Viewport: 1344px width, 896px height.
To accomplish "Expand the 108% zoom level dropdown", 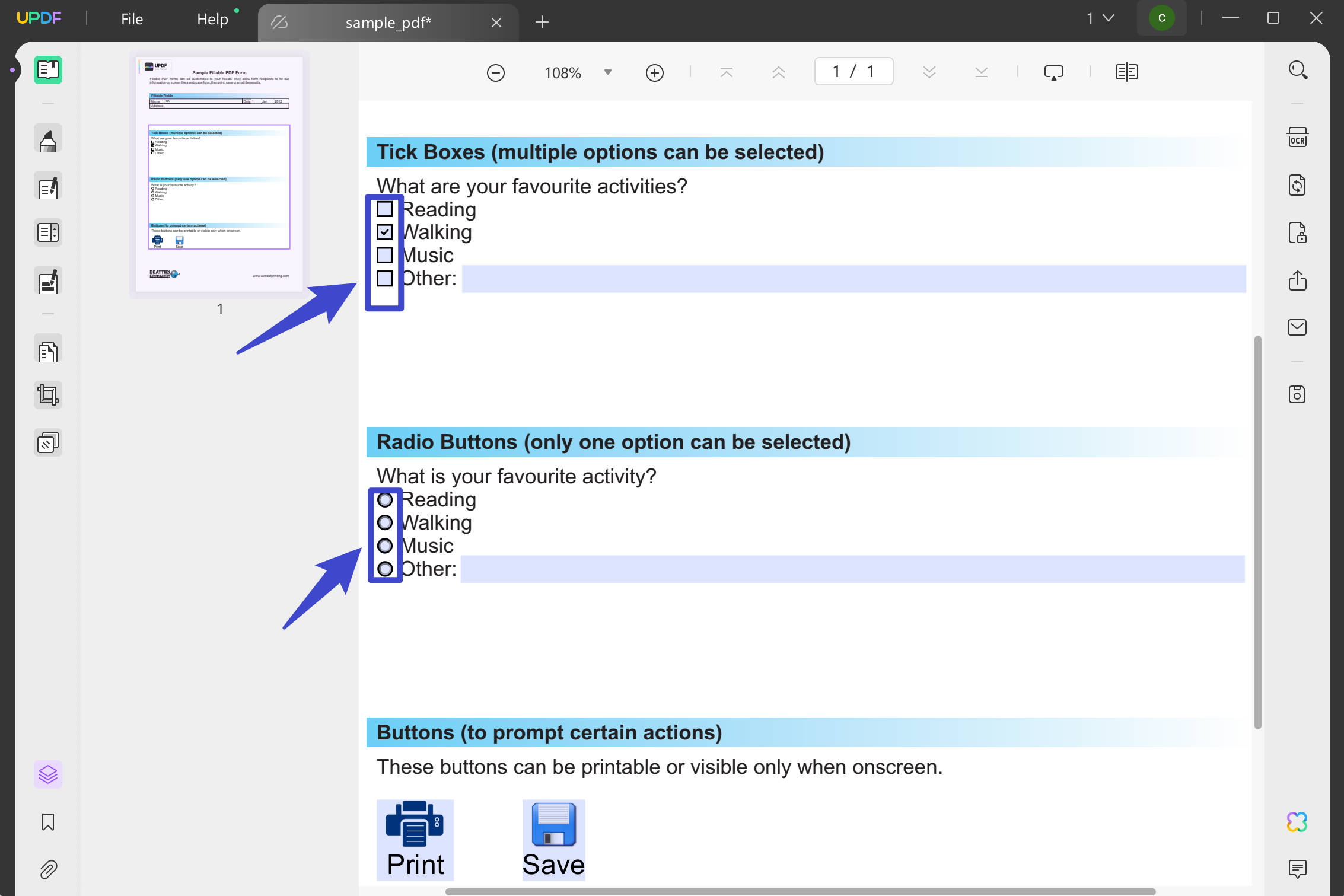I will [x=607, y=72].
